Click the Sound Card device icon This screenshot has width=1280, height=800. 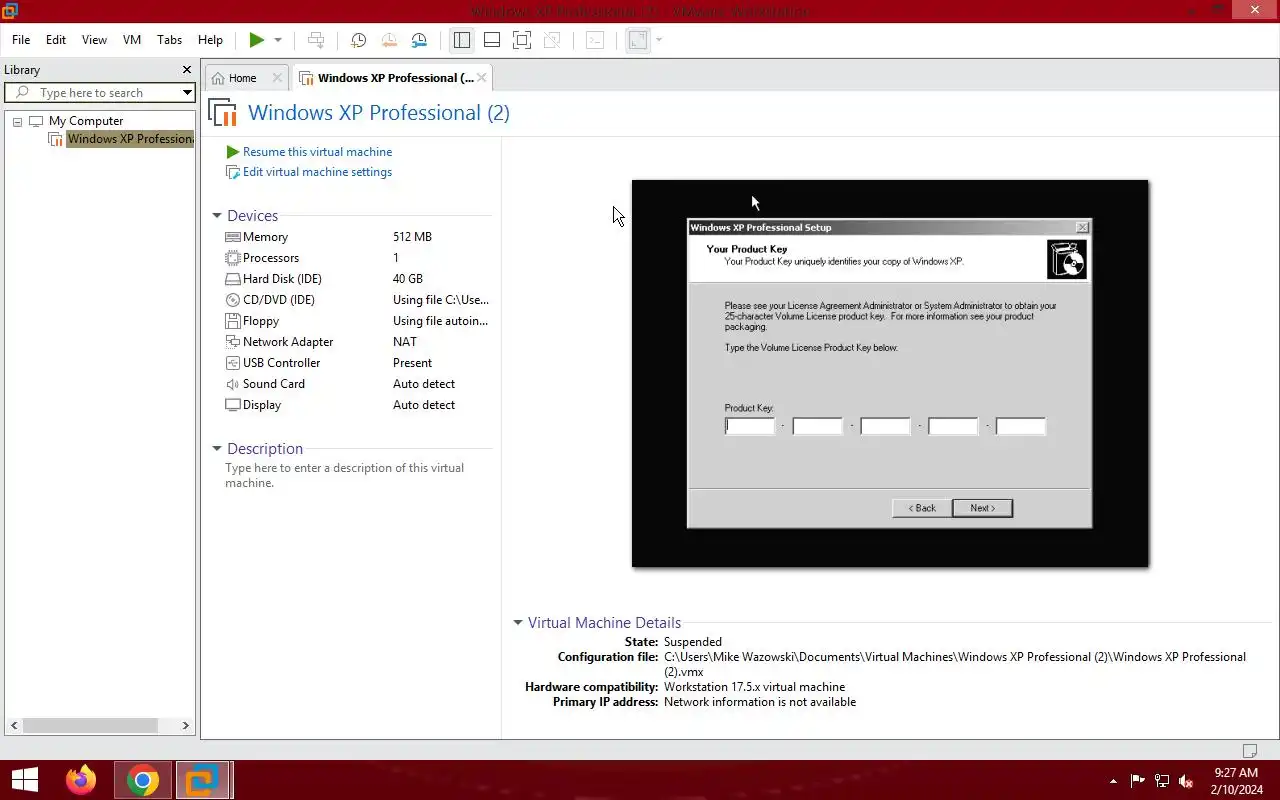pyautogui.click(x=233, y=384)
